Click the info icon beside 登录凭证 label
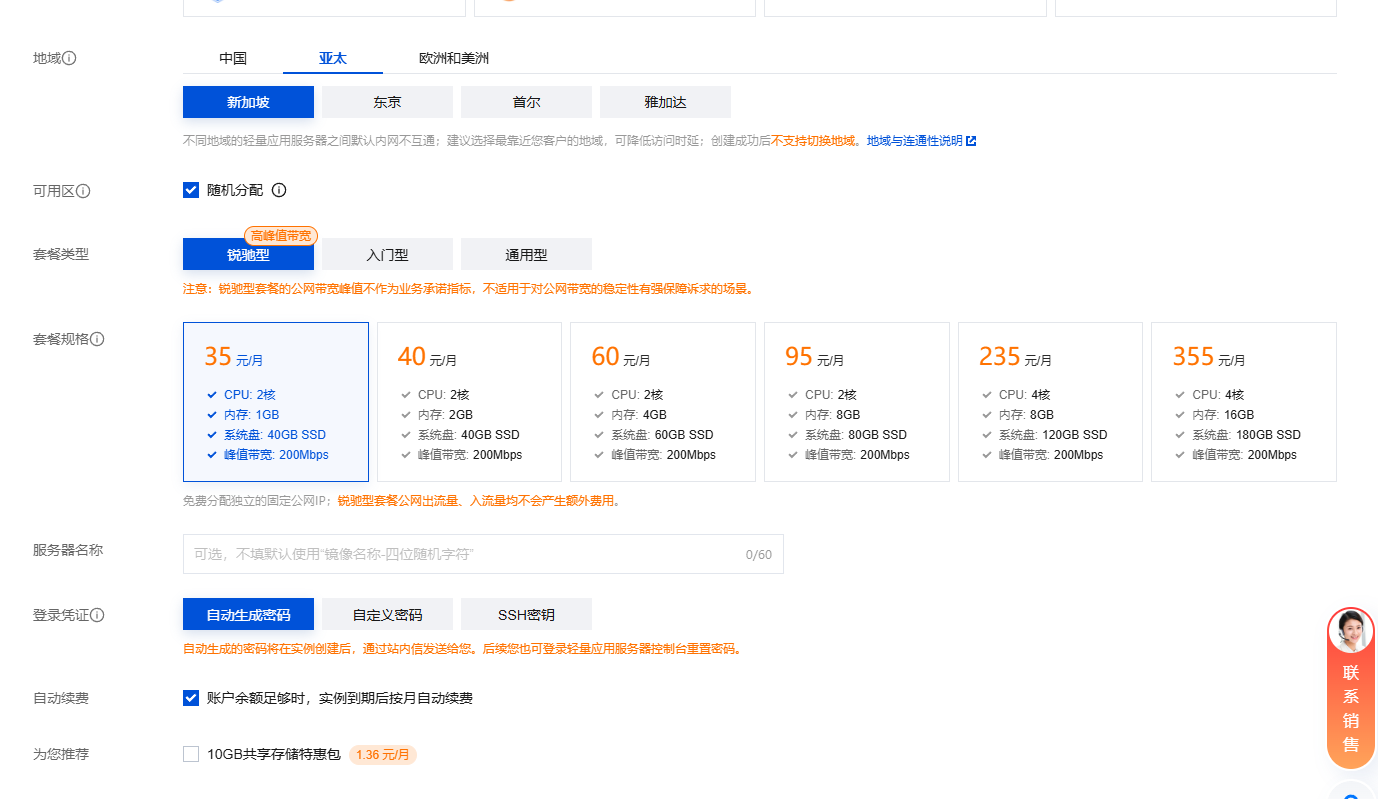The image size is (1378, 799). (96, 615)
